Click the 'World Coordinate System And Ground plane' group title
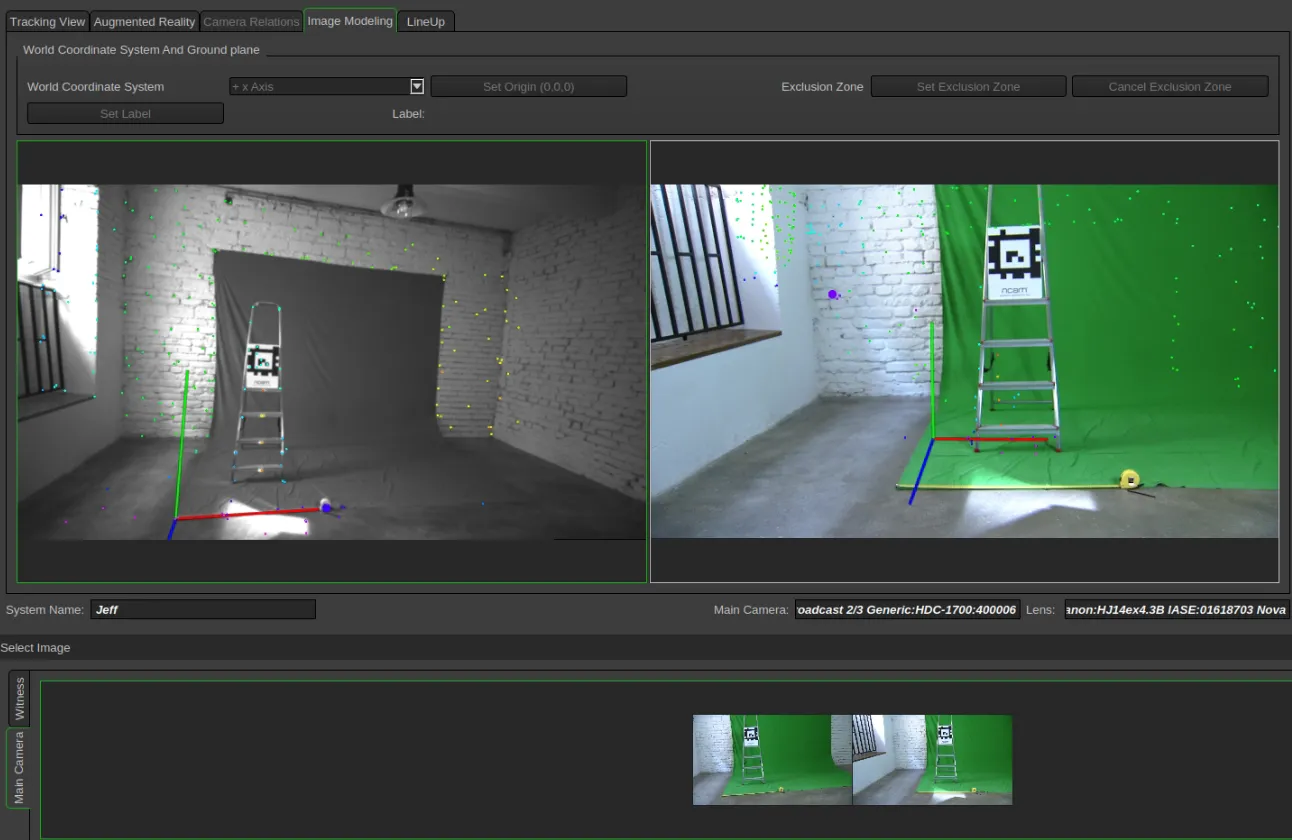The height and width of the screenshot is (840, 1292). click(x=141, y=50)
